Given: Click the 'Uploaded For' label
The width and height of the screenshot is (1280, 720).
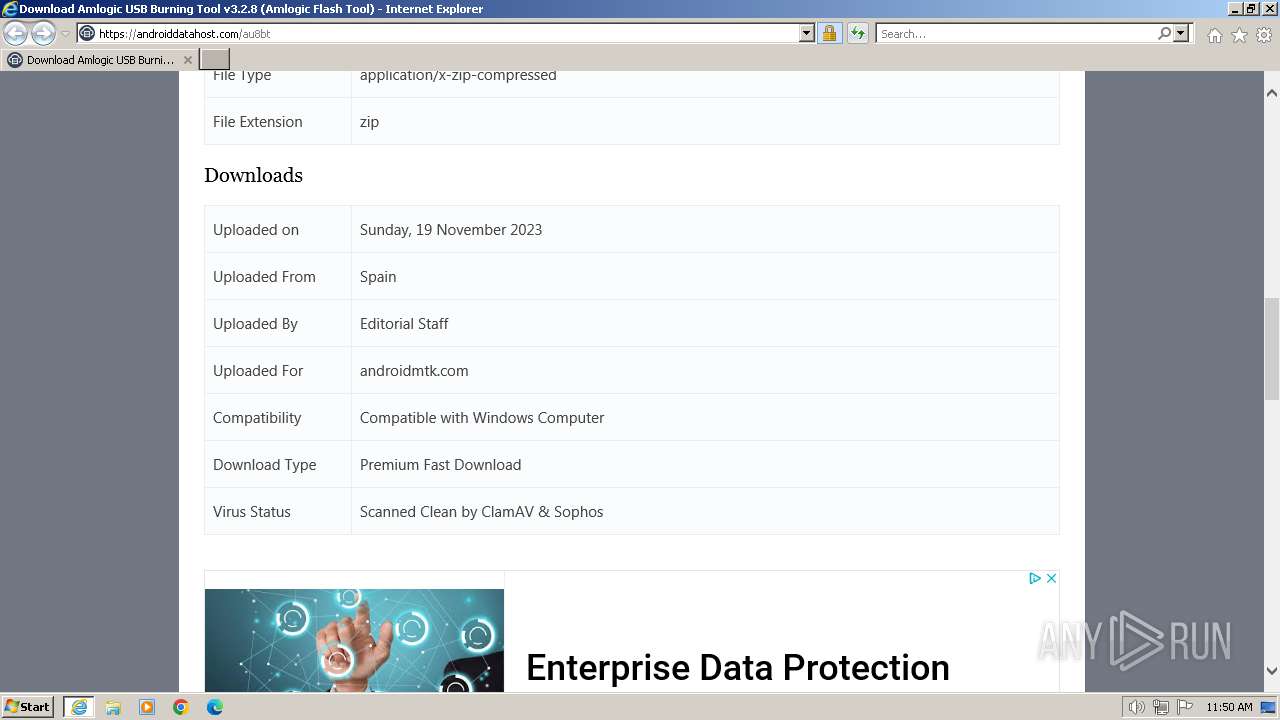Looking at the screenshot, I should pyautogui.click(x=258, y=370).
